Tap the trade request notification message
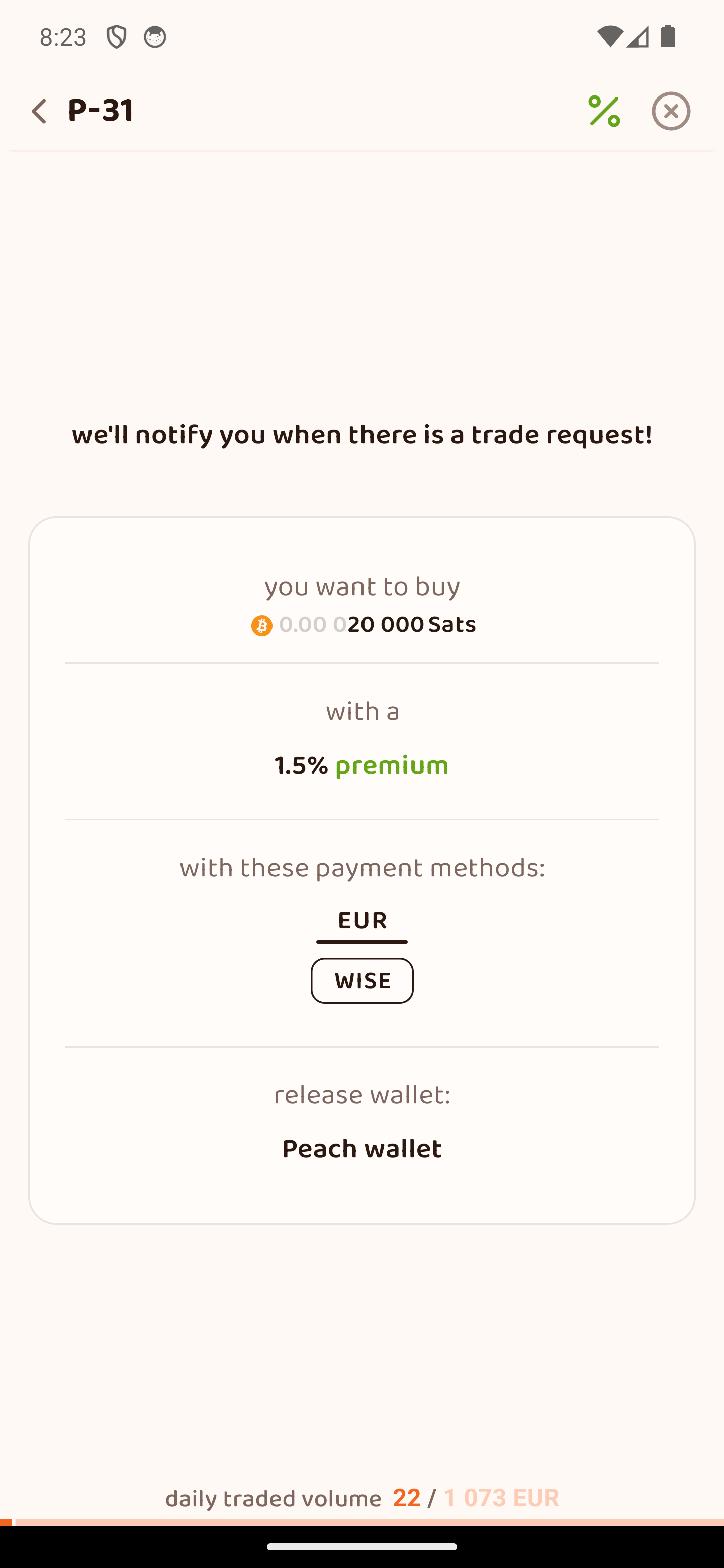The height and width of the screenshot is (1568, 724). point(361,436)
